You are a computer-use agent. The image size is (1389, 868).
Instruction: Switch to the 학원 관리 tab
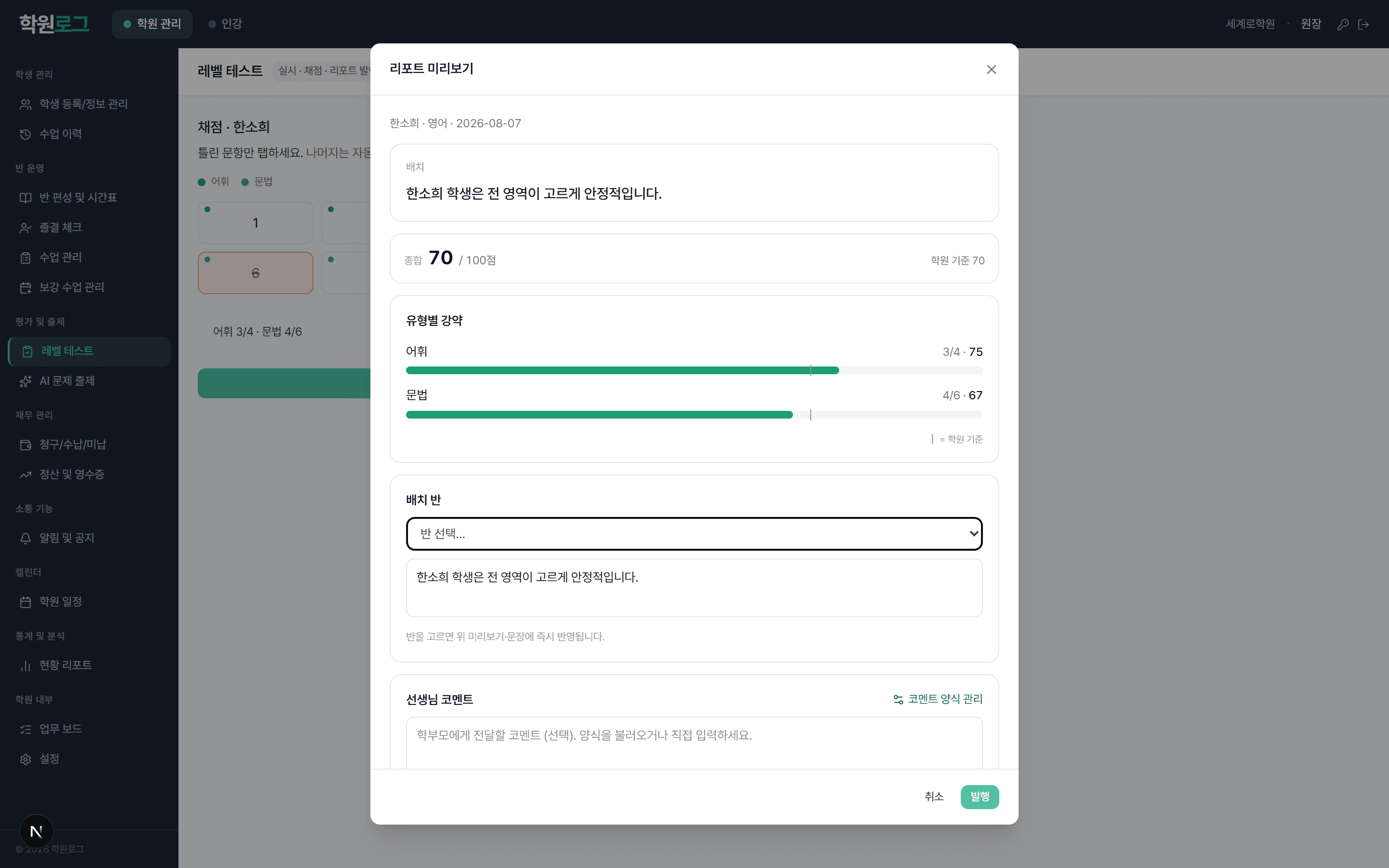pos(152,24)
